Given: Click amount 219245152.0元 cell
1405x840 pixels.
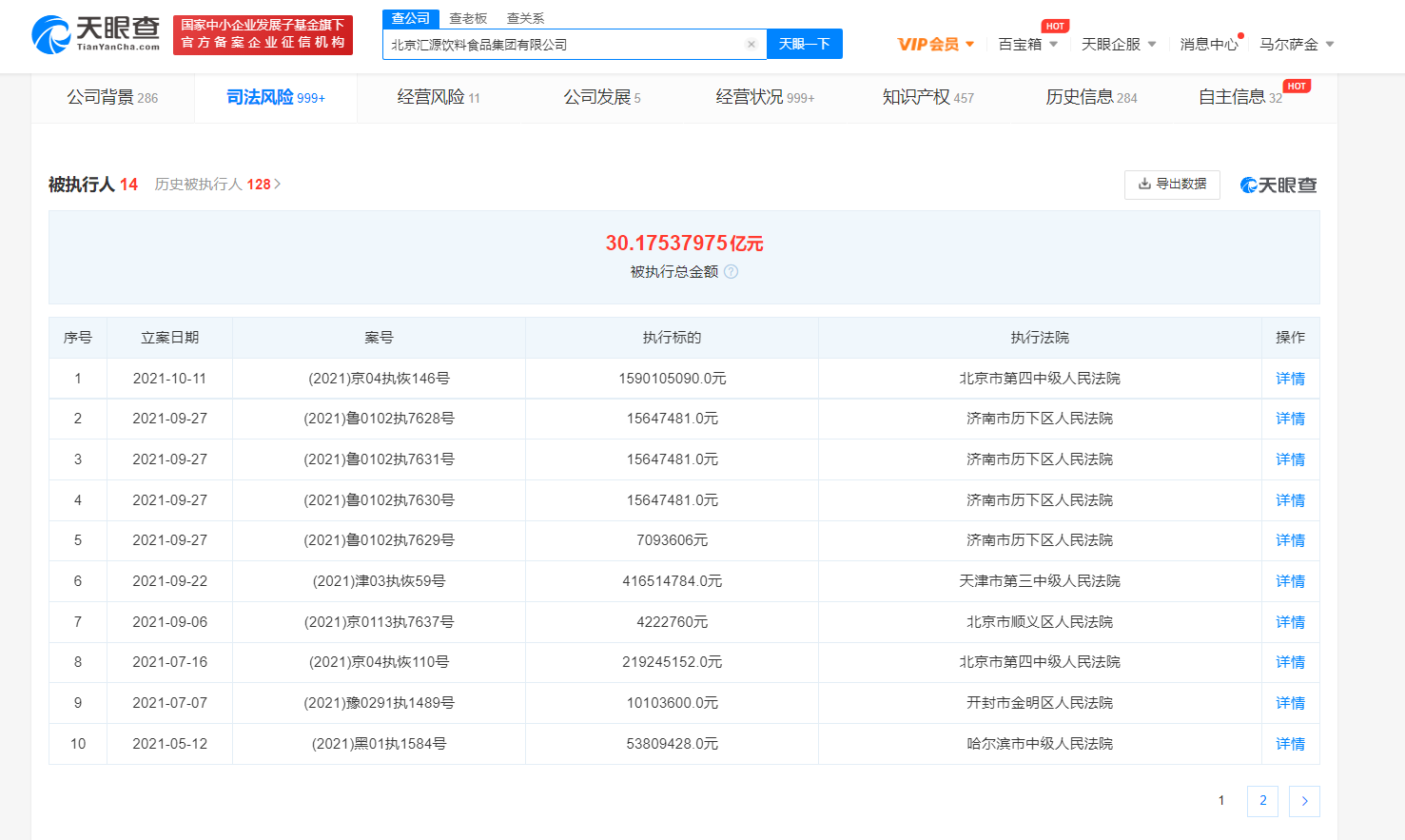Looking at the screenshot, I should [x=673, y=662].
